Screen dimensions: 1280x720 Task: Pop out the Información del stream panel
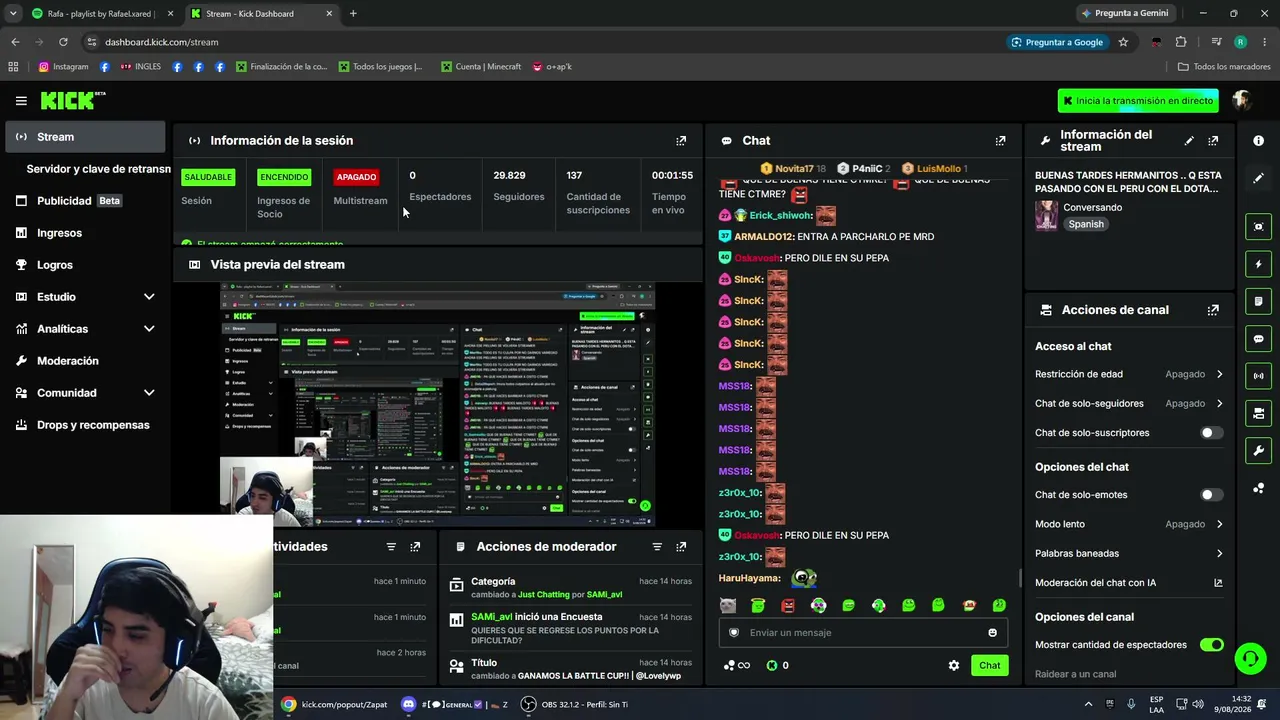tap(1213, 141)
